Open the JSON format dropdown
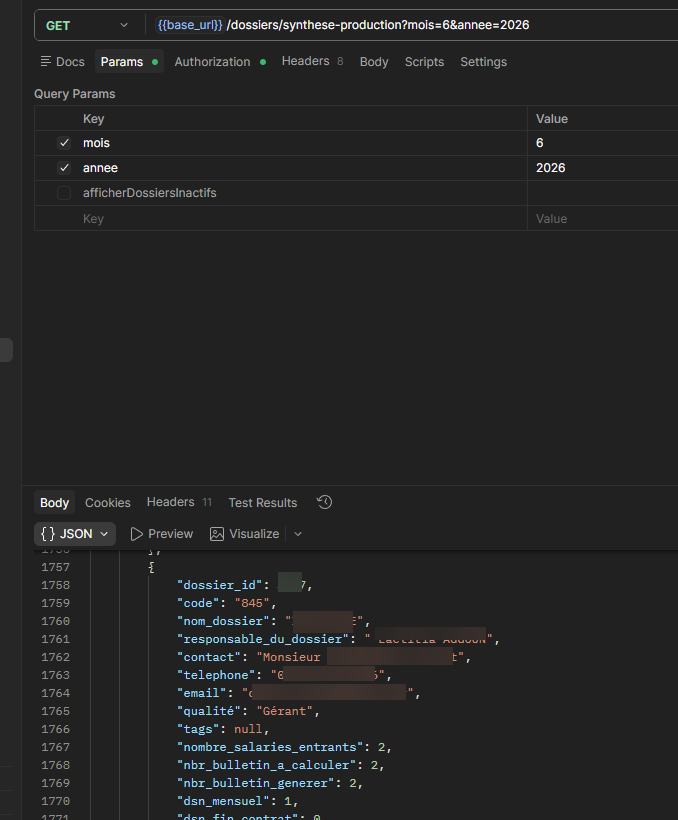The image size is (678, 820). [75, 534]
